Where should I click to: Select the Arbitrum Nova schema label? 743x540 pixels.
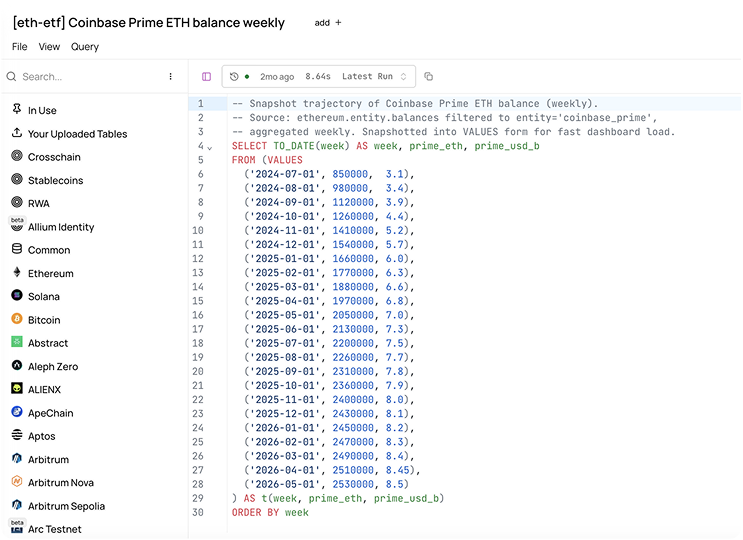61,482
